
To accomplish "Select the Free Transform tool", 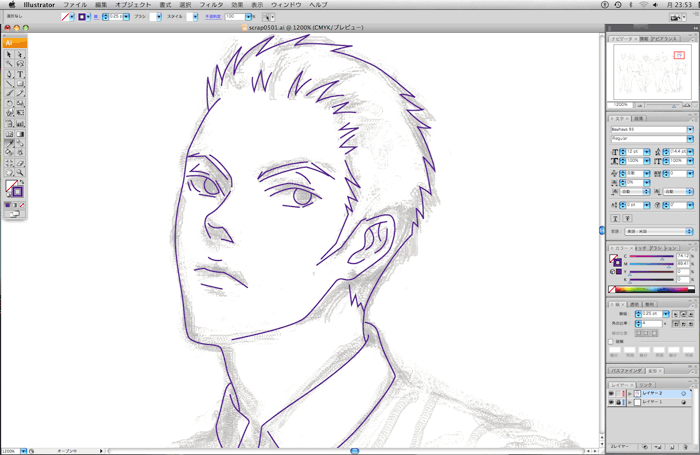I will [x=20, y=113].
